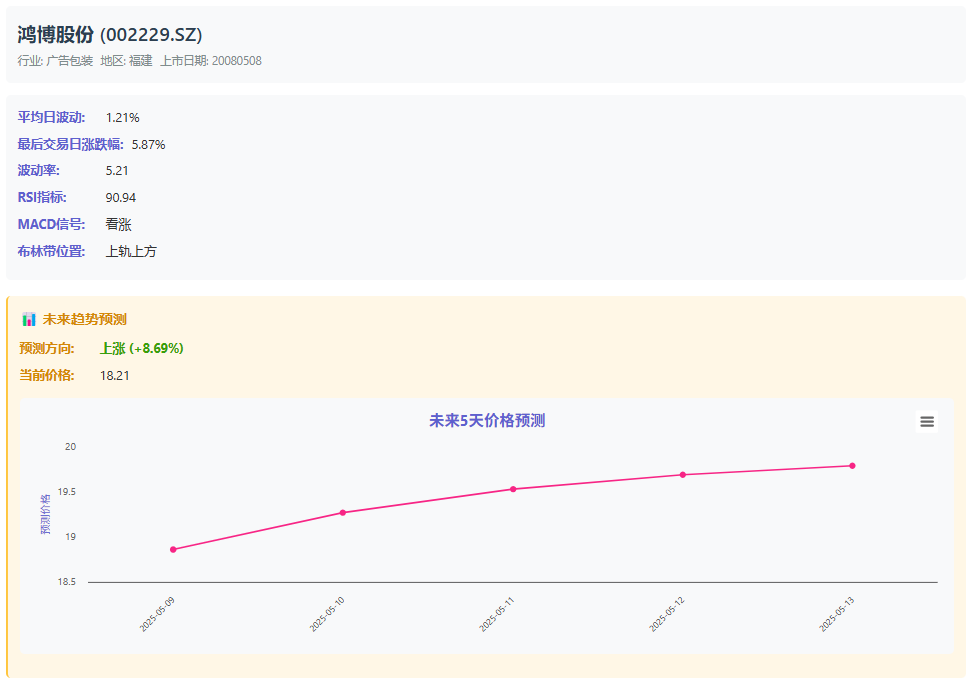Open the chart hamburger menu
The image size is (974, 686).
(927, 422)
